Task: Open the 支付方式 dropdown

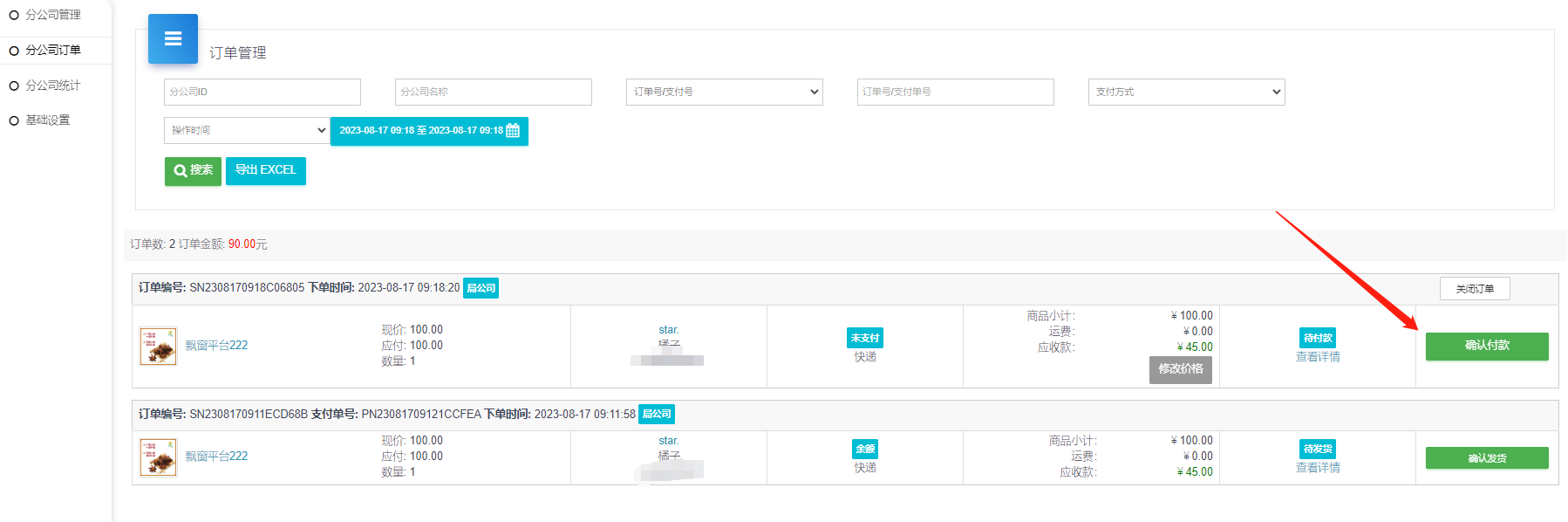Action: pyautogui.click(x=1186, y=93)
